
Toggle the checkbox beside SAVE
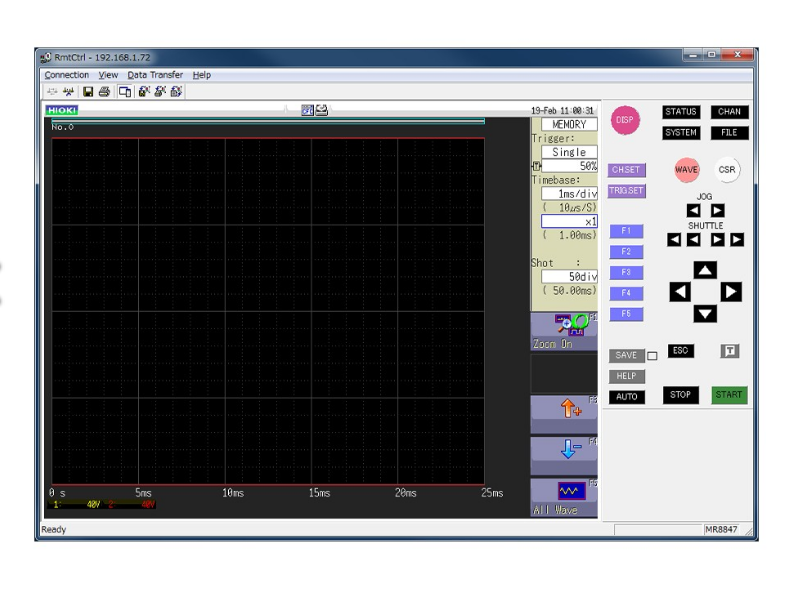click(652, 356)
